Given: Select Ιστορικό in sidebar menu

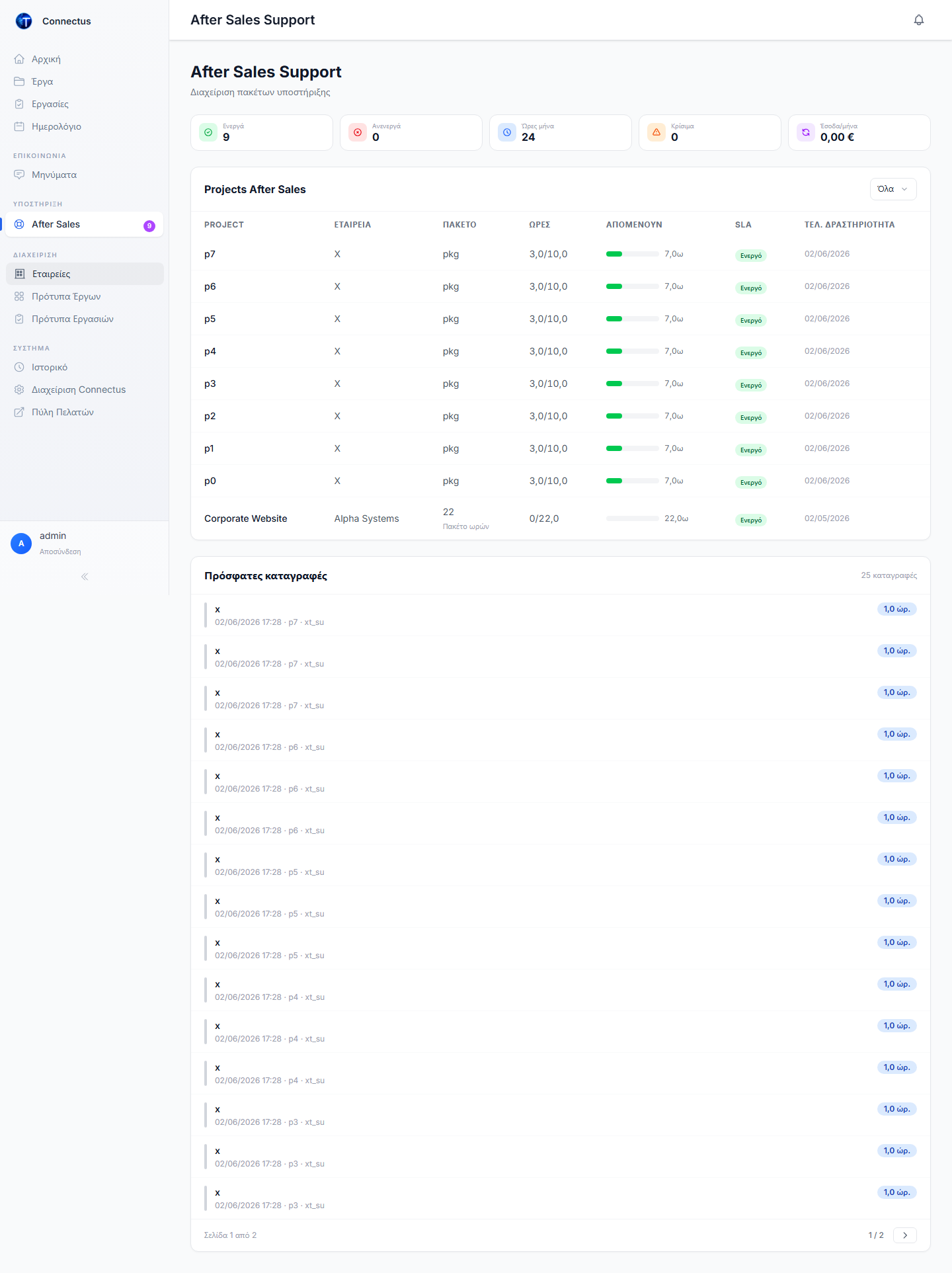Looking at the screenshot, I should pyautogui.click(x=85, y=367).
